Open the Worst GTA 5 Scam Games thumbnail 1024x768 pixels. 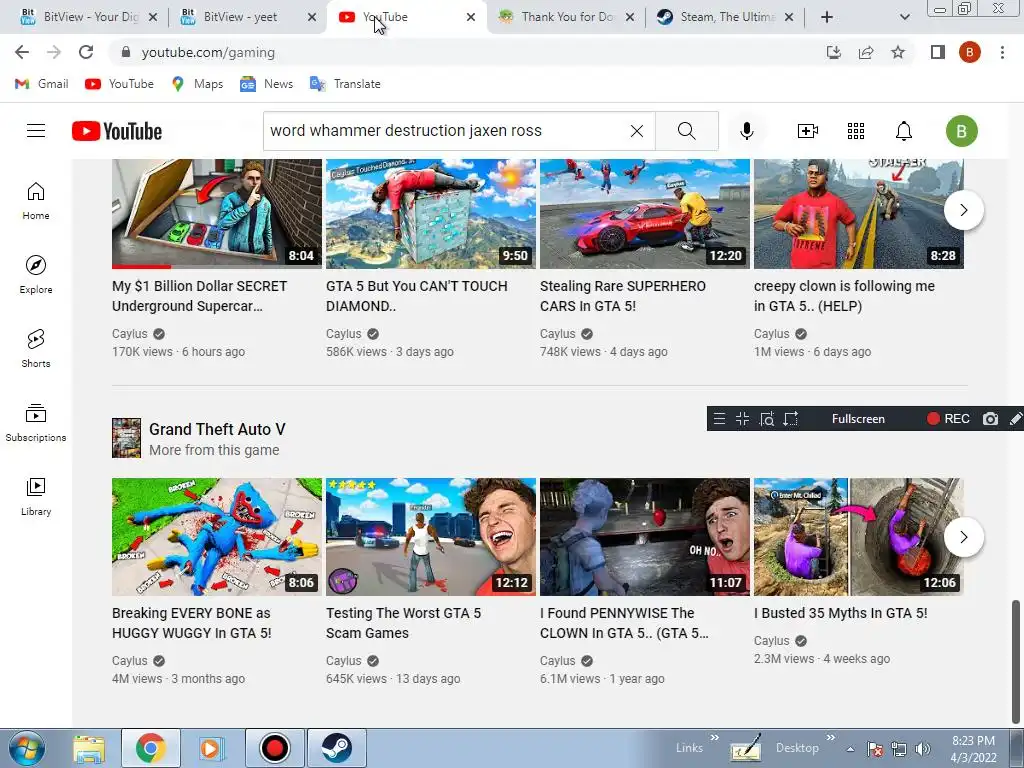pyautogui.click(x=431, y=537)
